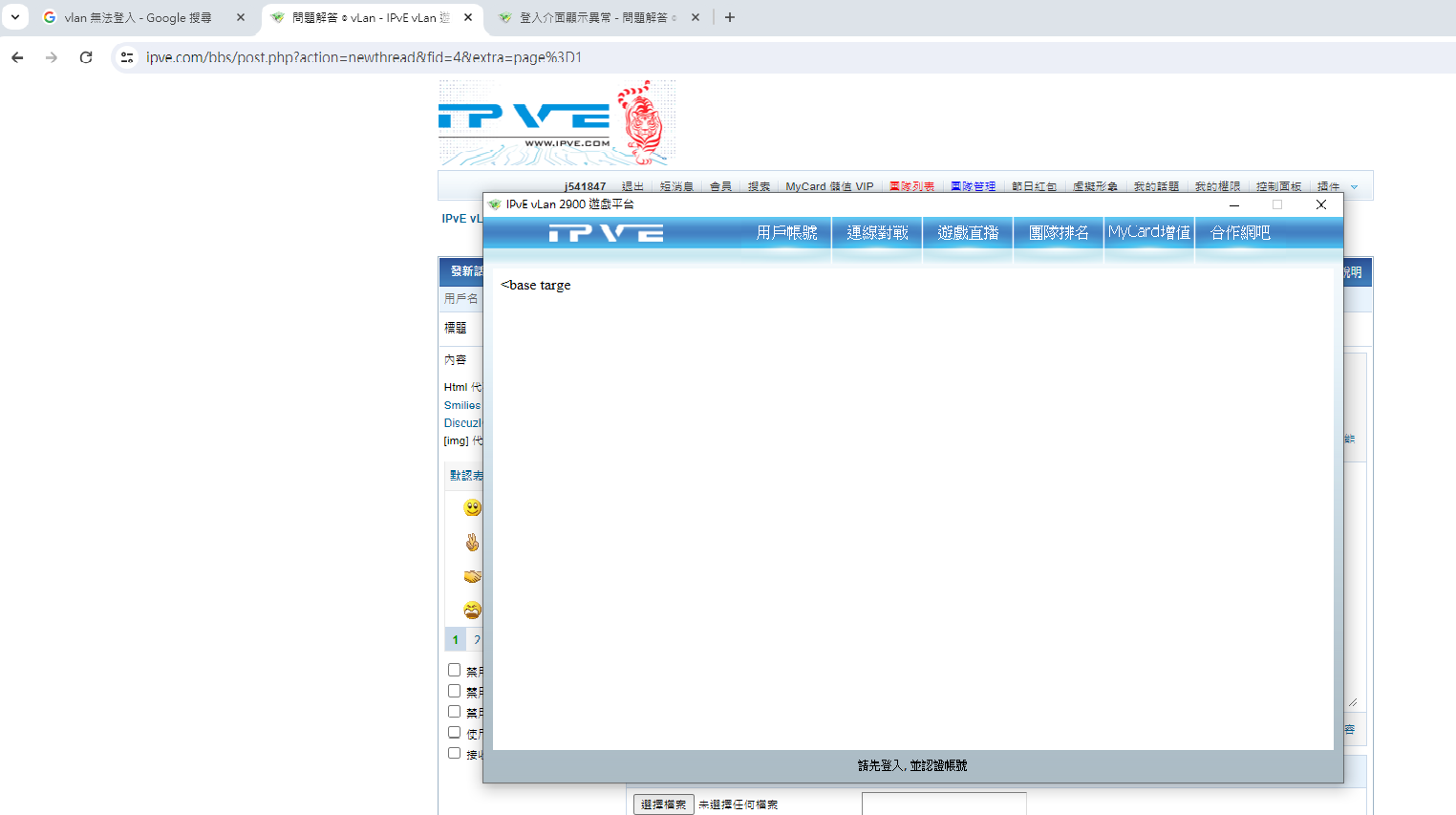Tick the second checkbox under the smilies
Screen dimensions: 1456x815
pyautogui.click(x=455, y=691)
